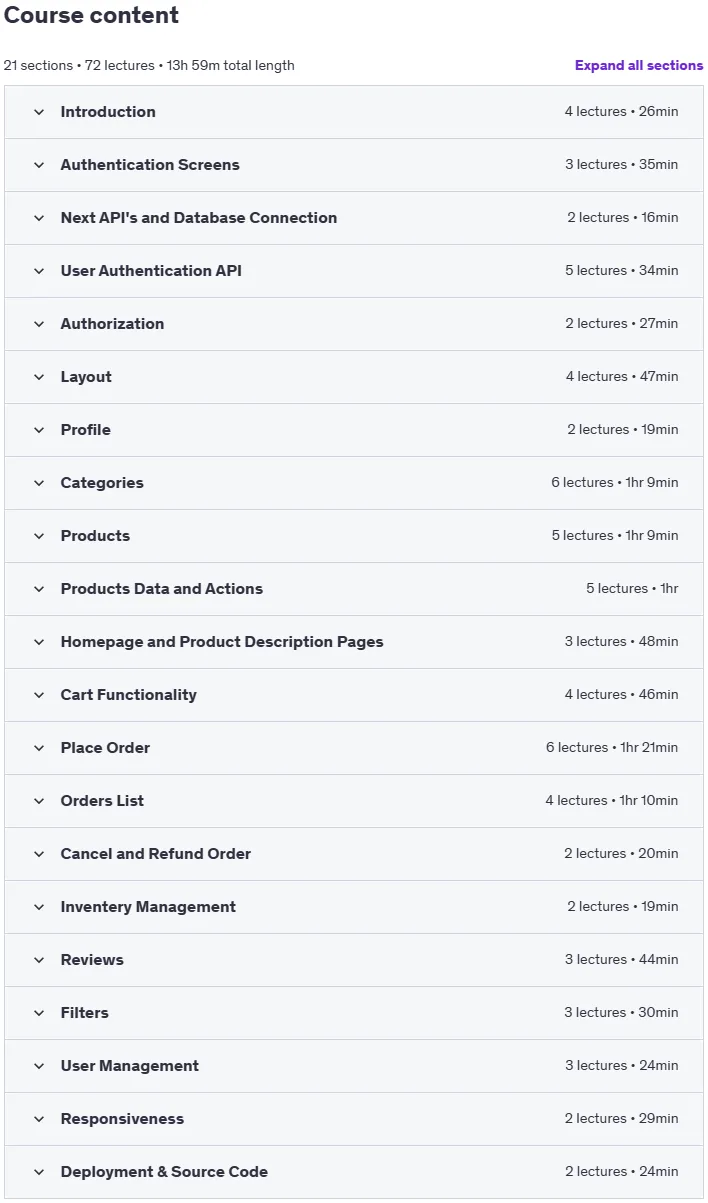Expand Next API's and Database Connection chevron
The width and height of the screenshot is (708, 1203).
(x=39, y=218)
